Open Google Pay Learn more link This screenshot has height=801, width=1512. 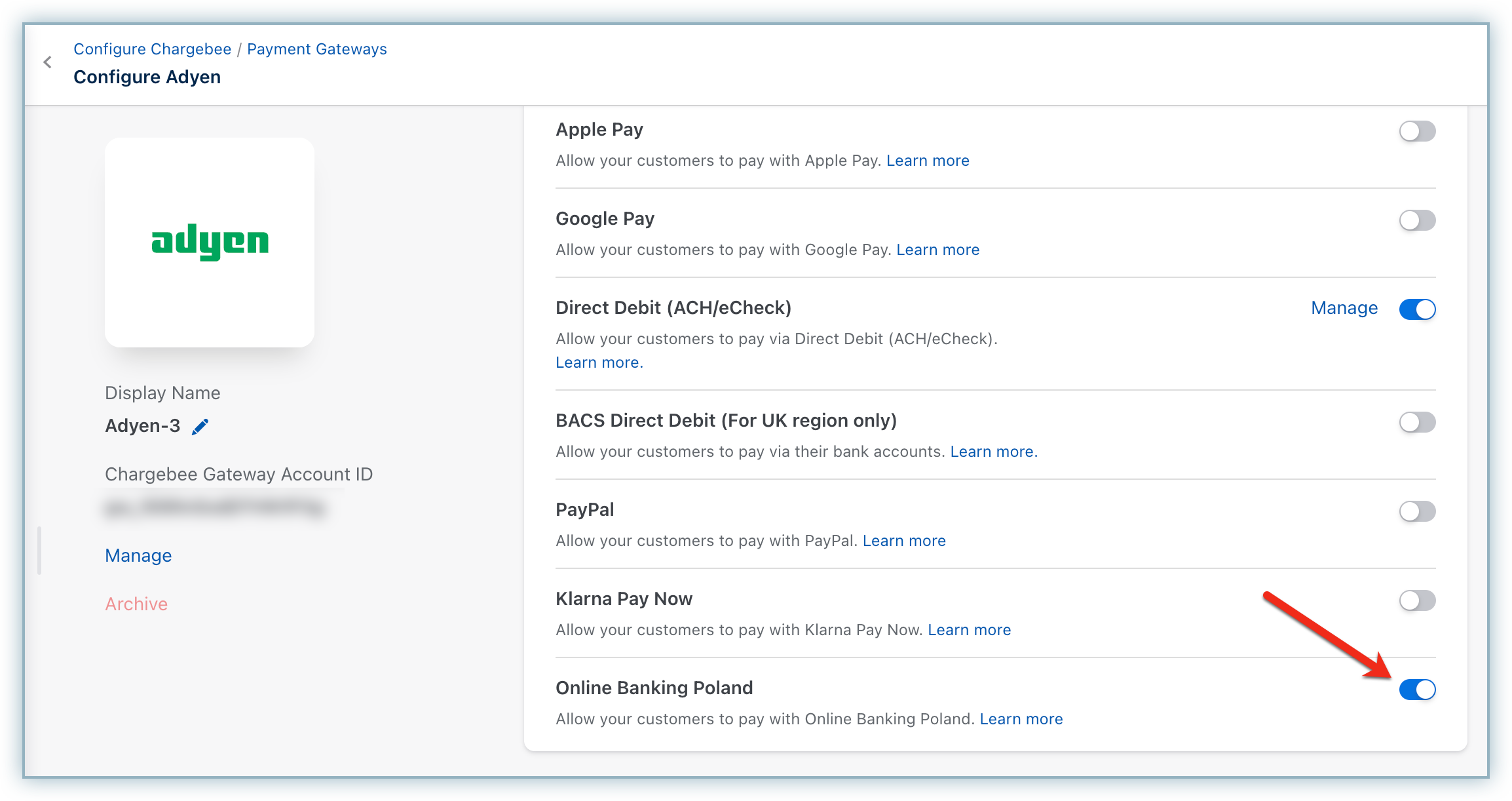pyautogui.click(x=937, y=250)
